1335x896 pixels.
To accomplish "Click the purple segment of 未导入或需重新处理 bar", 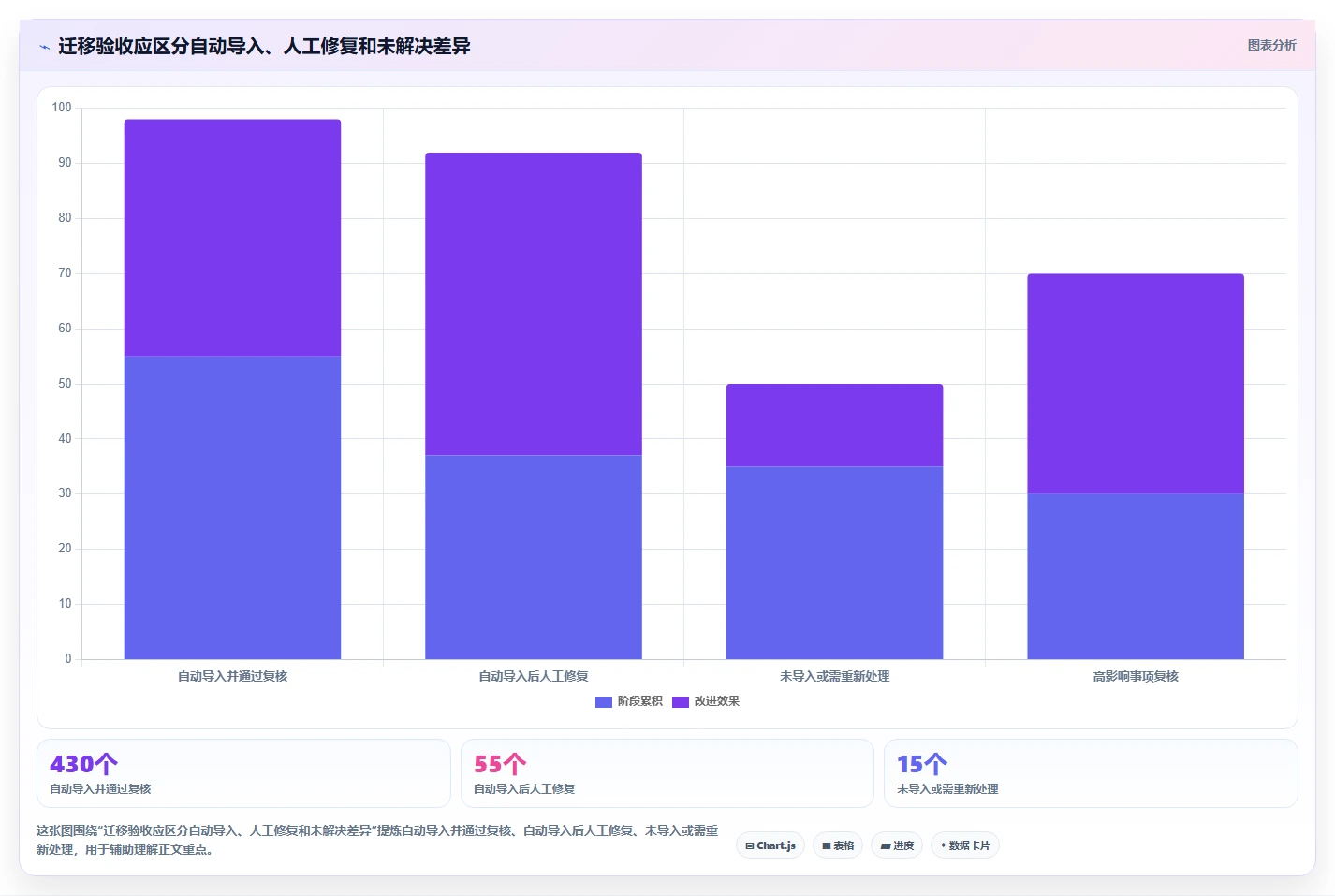I will click(x=834, y=425).
